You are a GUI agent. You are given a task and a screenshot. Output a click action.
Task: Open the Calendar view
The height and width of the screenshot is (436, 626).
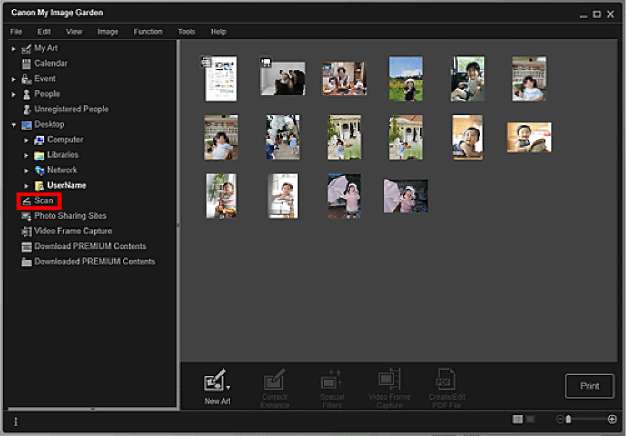click(50, 63)
